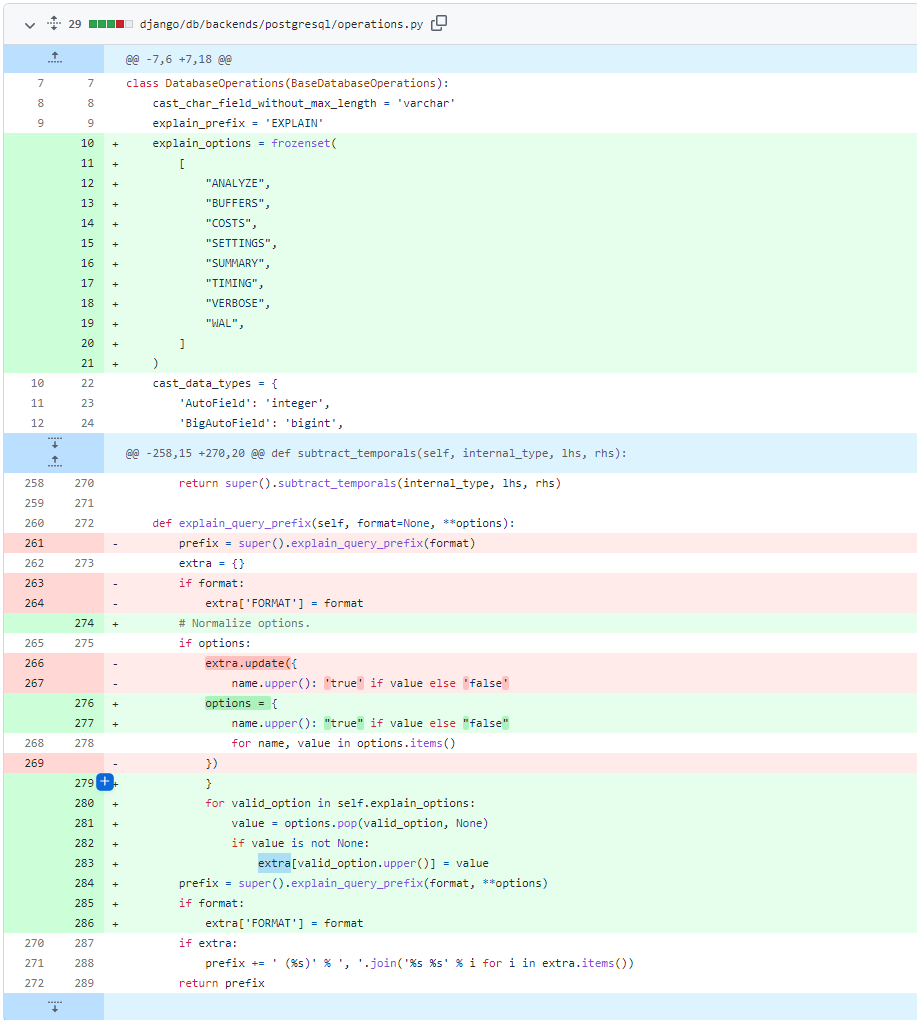
Task: Open the django/db/backends/postgresql/operations.py file link
Action: tap(281, 24)
